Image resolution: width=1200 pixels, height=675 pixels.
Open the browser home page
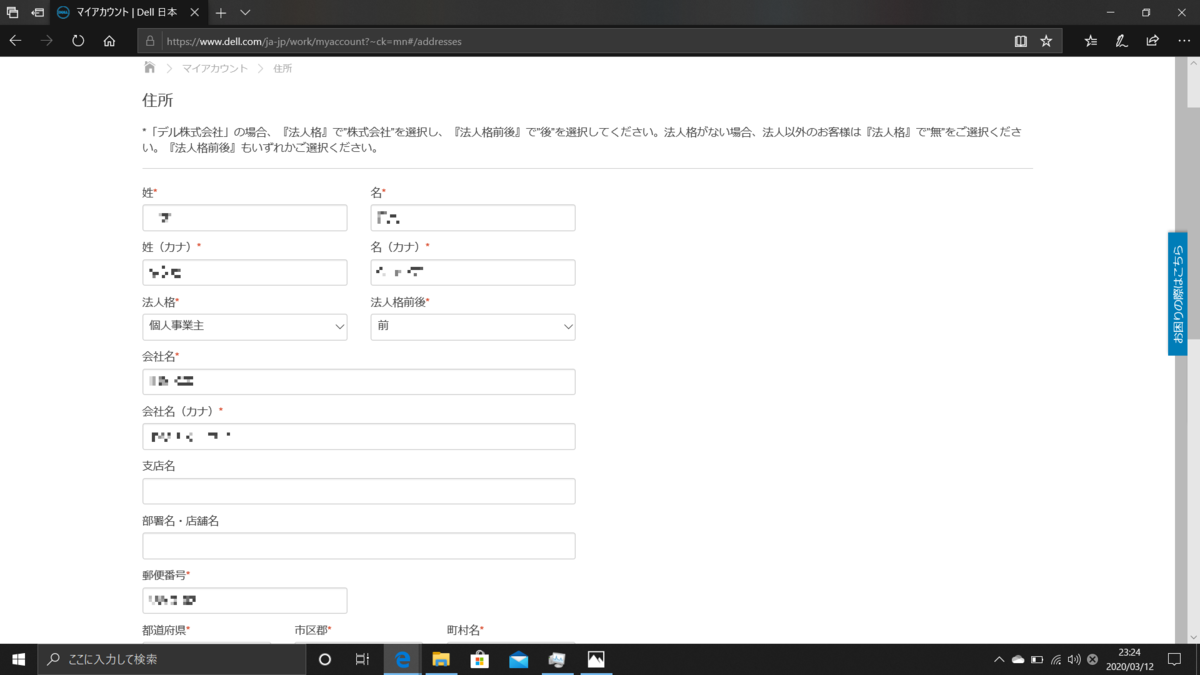tap(108, 41)
